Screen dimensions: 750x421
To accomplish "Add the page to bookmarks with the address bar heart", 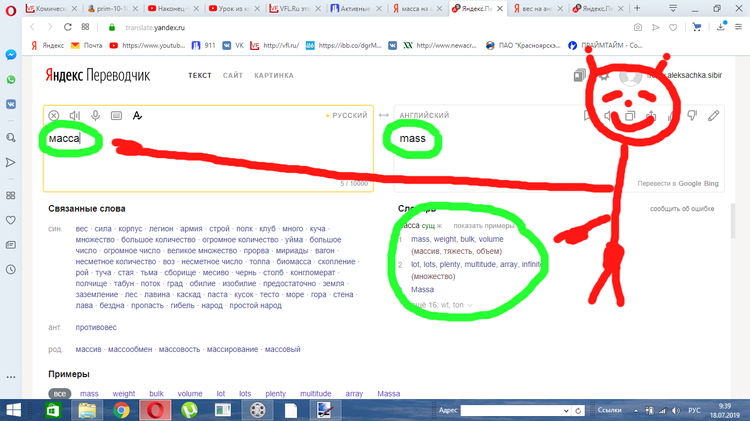I will point(673,27).
